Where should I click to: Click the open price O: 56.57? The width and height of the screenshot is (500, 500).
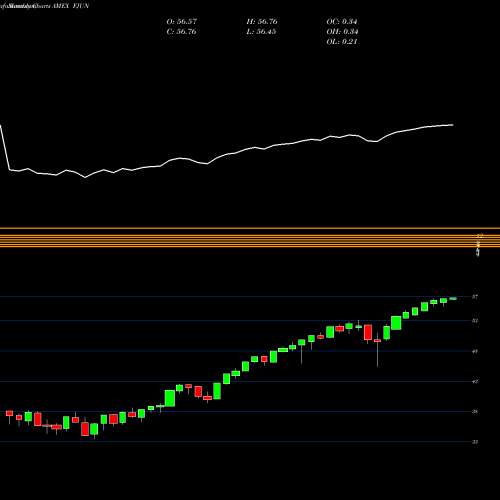[182, 22]
